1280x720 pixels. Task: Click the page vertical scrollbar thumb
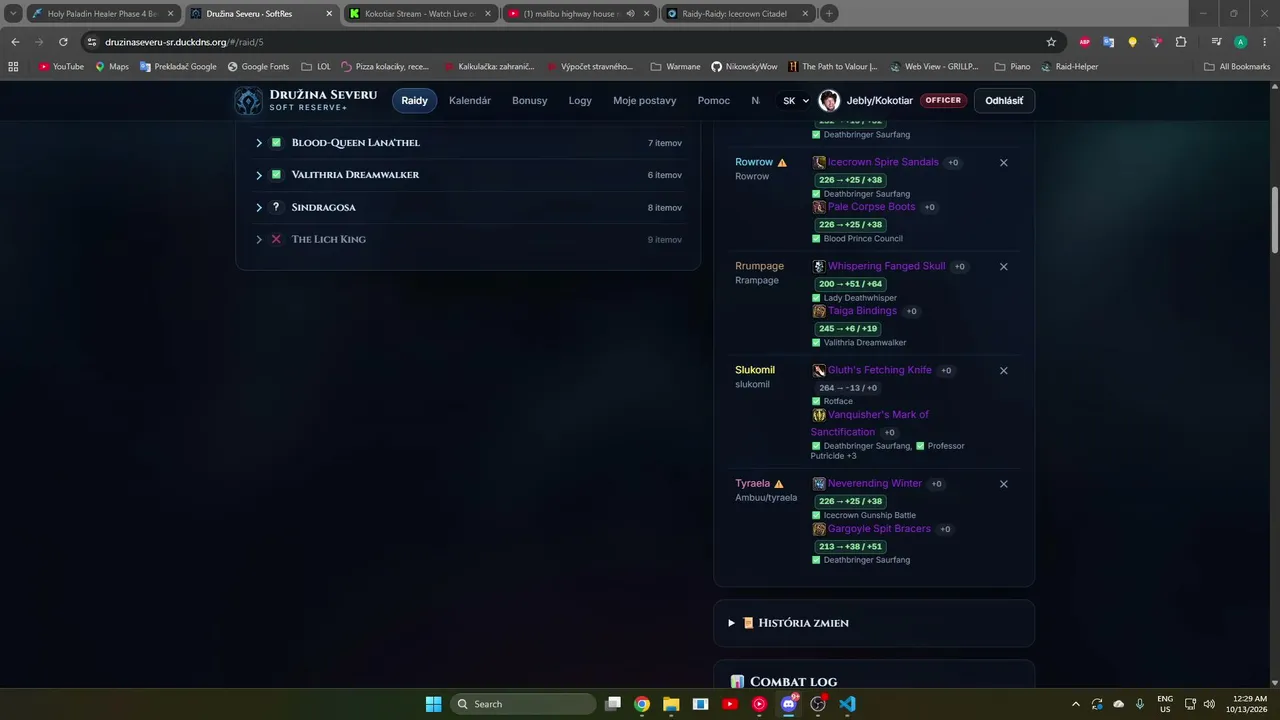(x=1275, y=220)
